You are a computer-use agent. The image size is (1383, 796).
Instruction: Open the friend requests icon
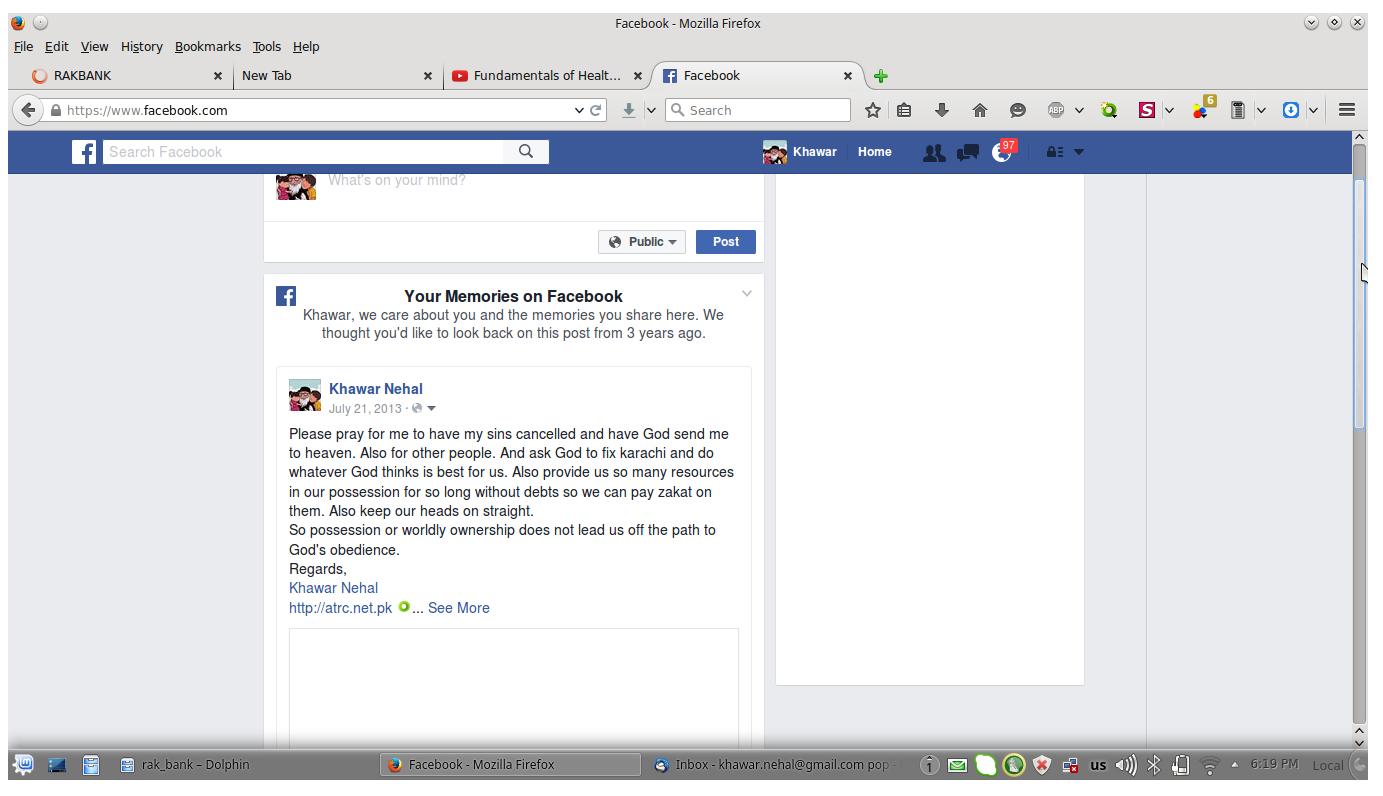click(933, 152)
